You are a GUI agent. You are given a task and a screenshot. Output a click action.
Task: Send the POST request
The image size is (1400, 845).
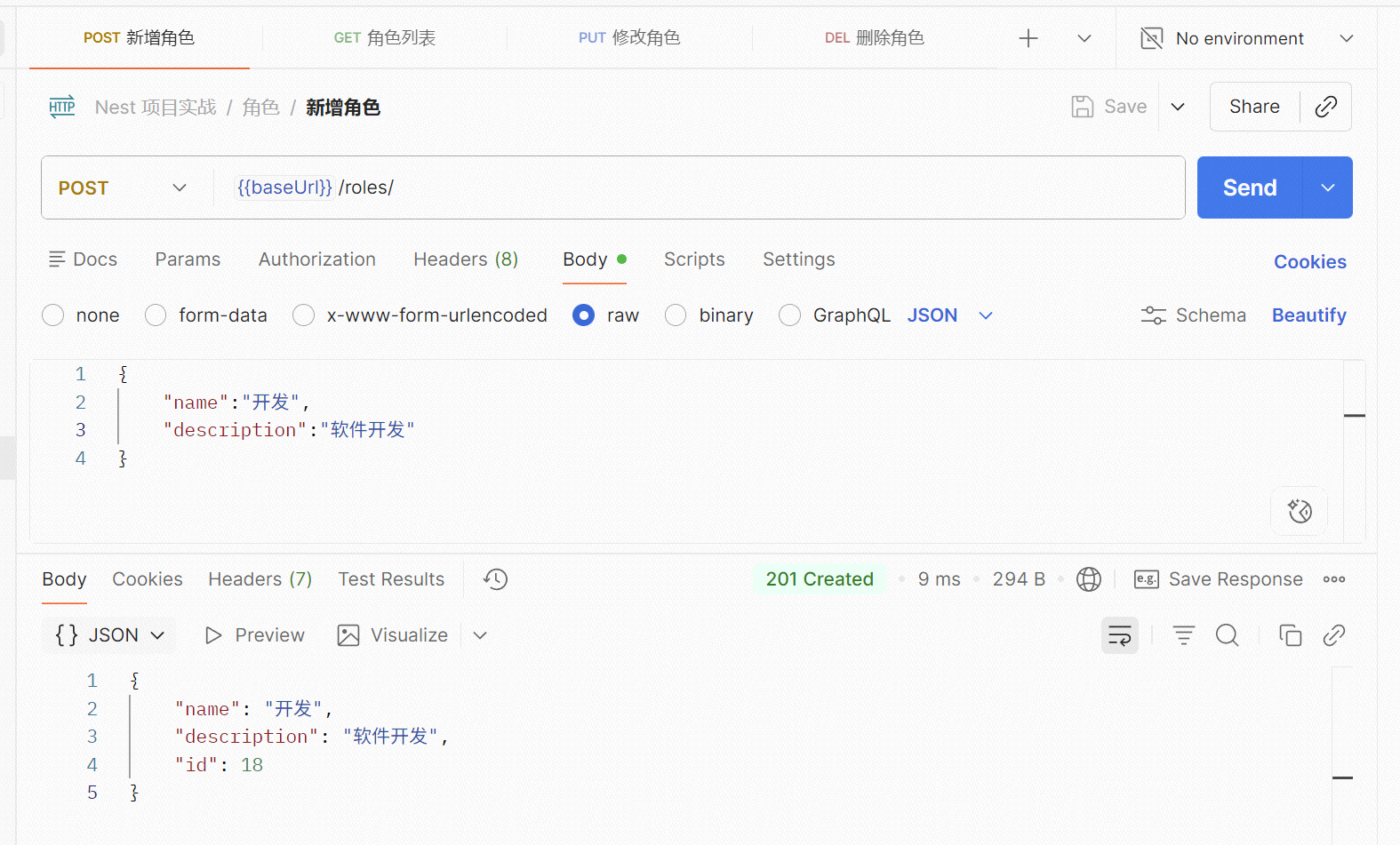click(1250, 187)
